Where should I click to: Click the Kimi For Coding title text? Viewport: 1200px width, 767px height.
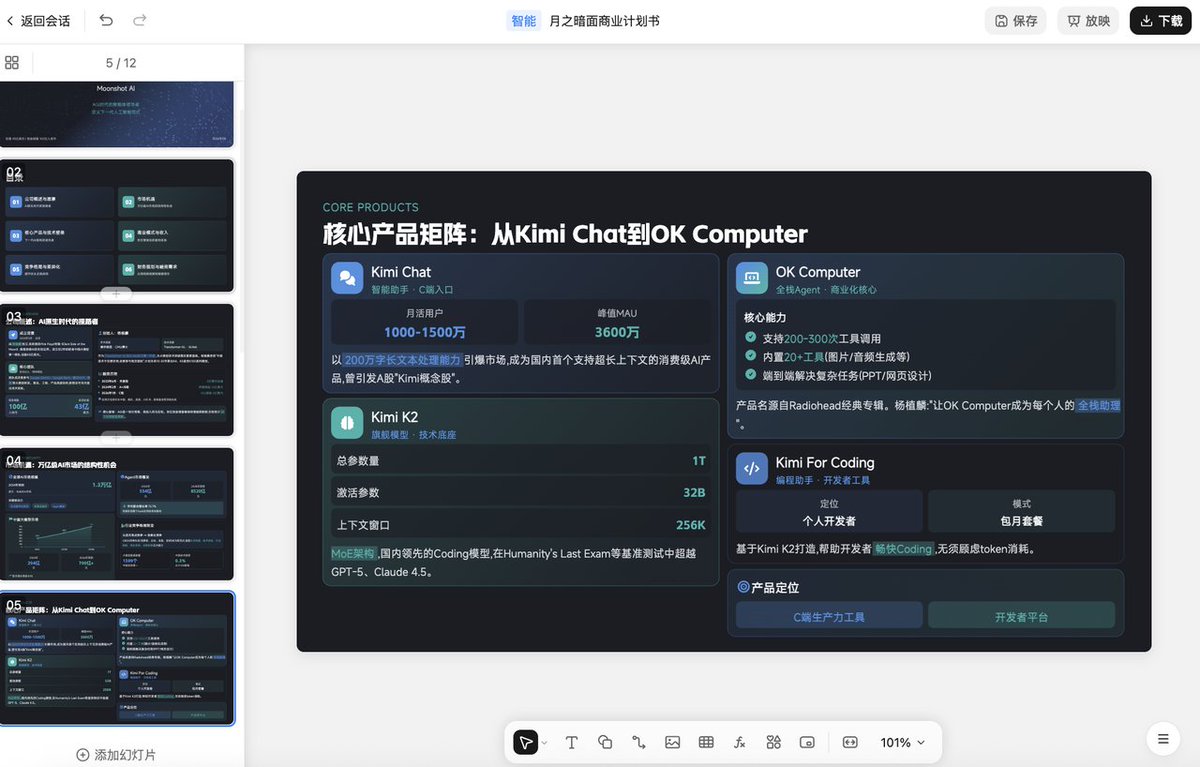[x=825, y=462]
